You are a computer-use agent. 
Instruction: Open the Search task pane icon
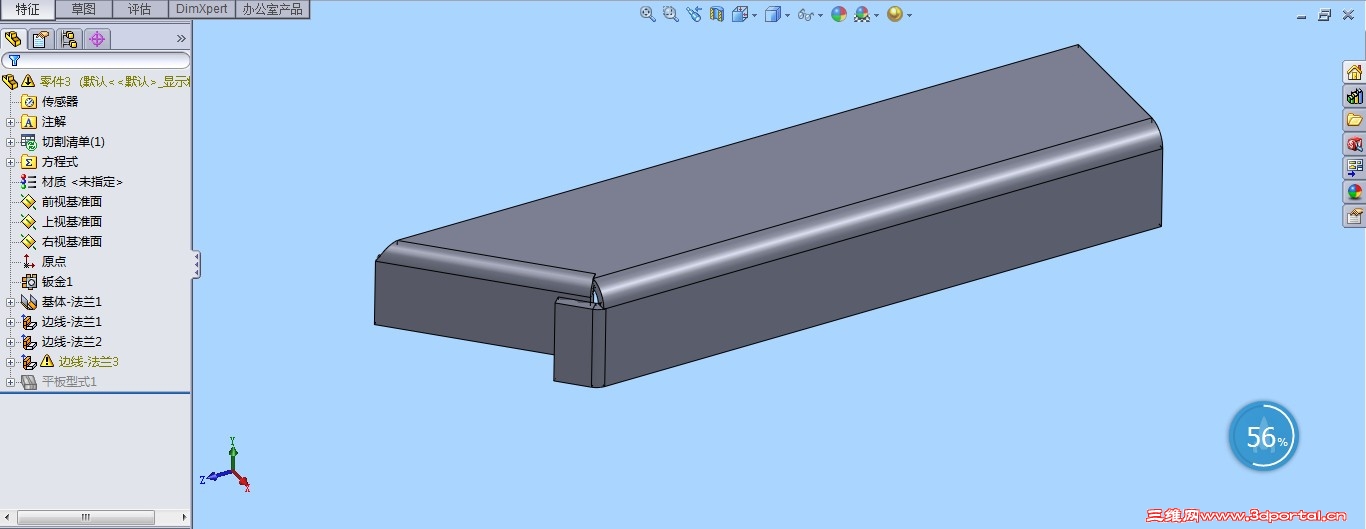(x=1354, y=144)
